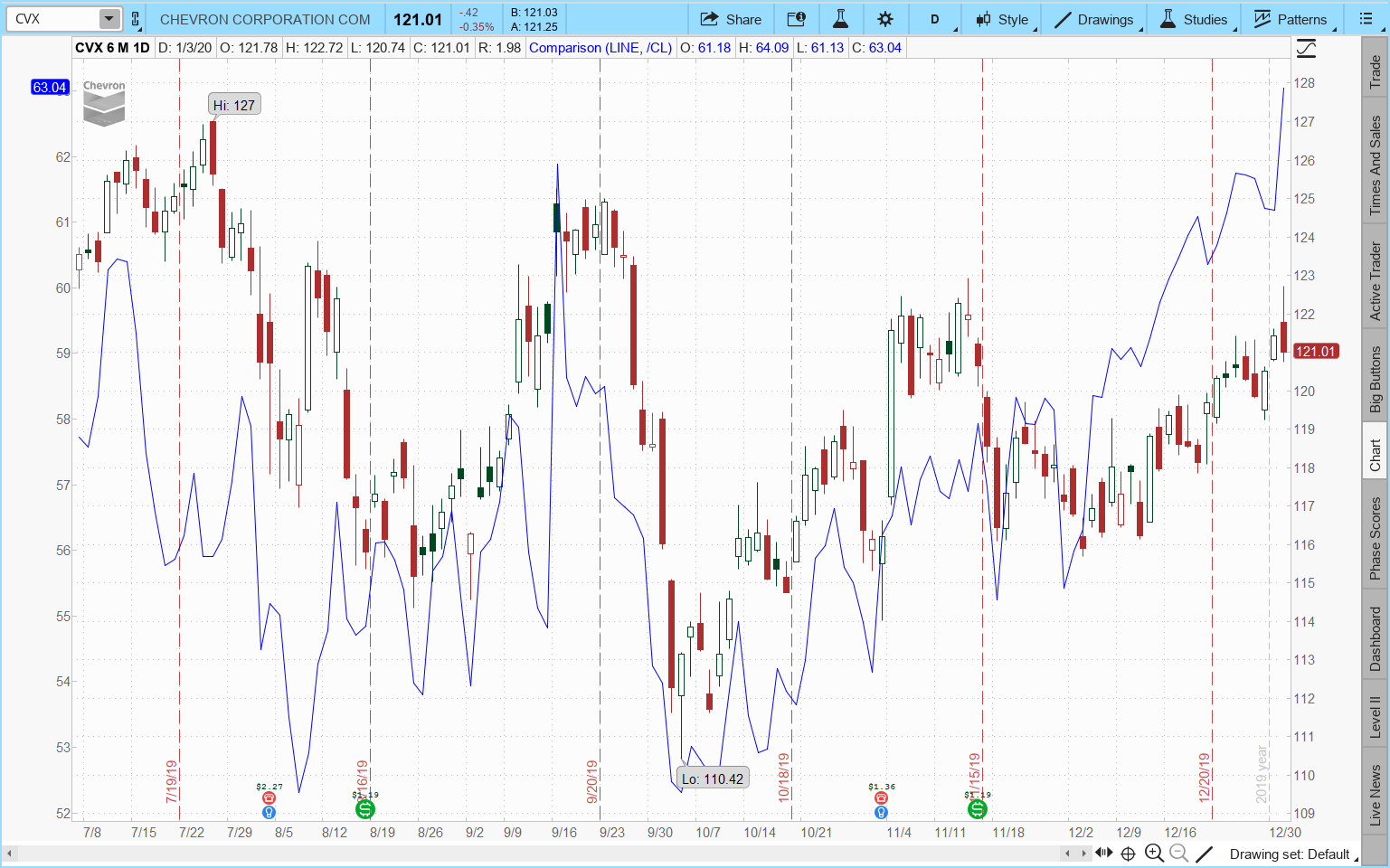Click the Lo: 110.42 price bubble

point(713,778)
